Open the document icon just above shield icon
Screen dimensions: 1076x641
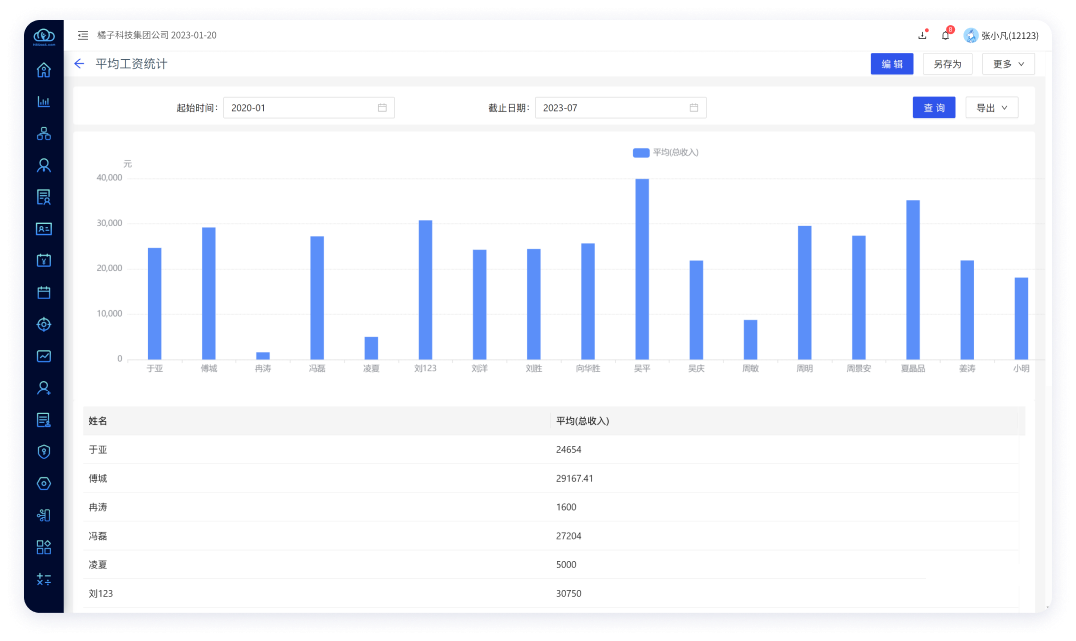(44, 420)
